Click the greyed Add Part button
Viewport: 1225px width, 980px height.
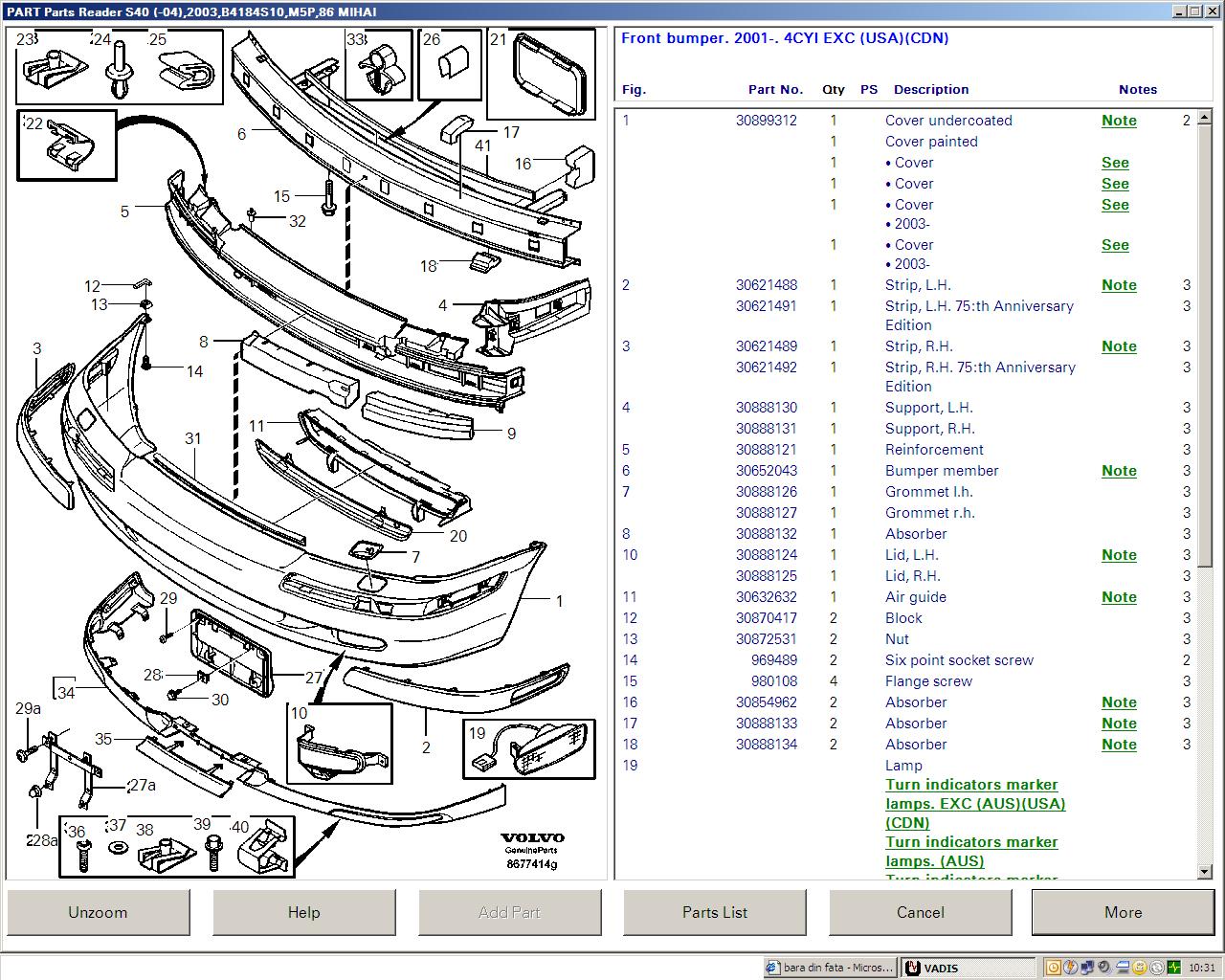coord(509,912)
